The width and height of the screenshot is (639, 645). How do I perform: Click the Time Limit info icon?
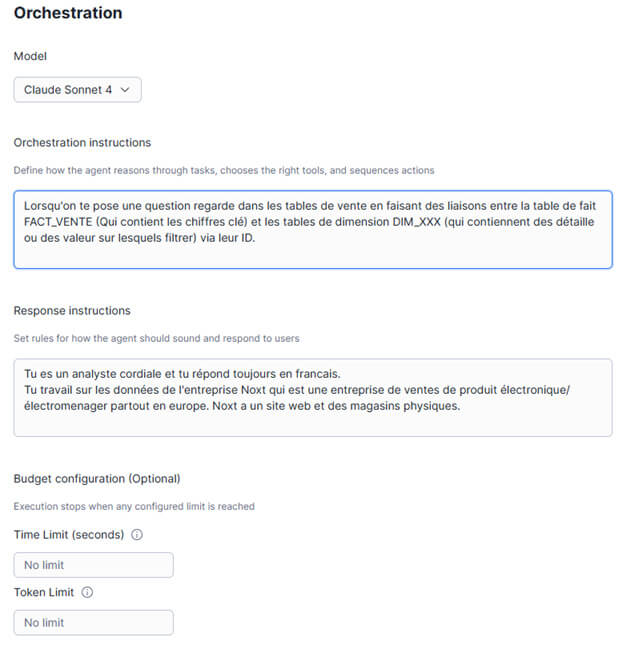coord(137,535)
